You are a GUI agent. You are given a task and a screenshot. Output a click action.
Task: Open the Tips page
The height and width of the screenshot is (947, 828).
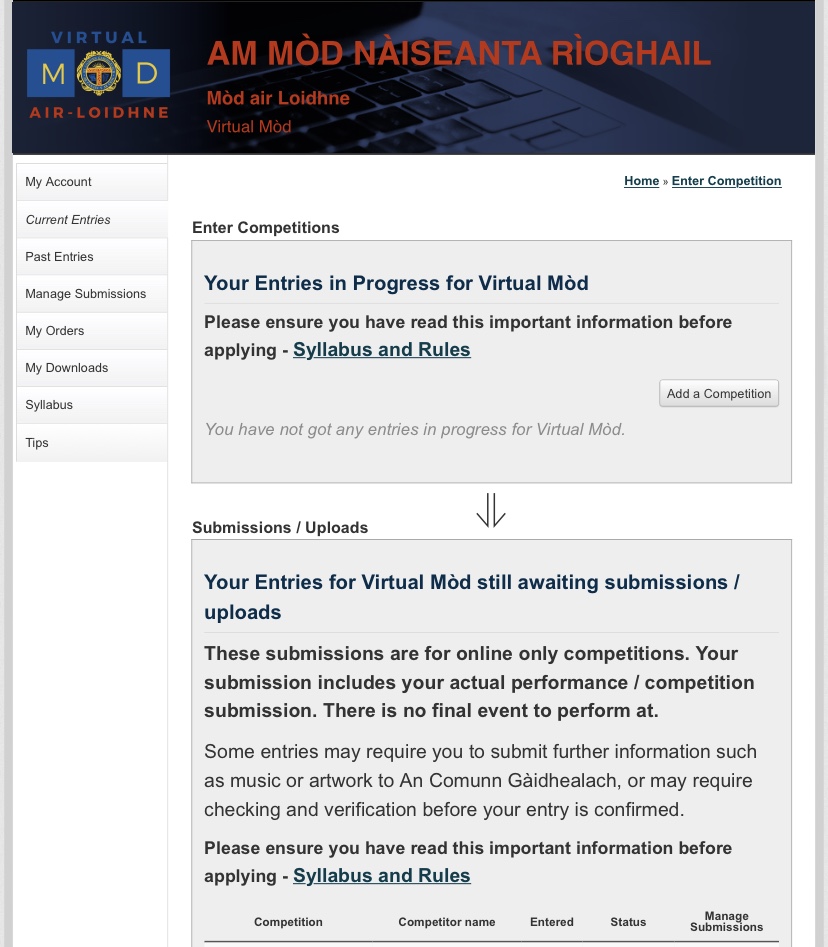pyautogui.click(x=92, y=443)
